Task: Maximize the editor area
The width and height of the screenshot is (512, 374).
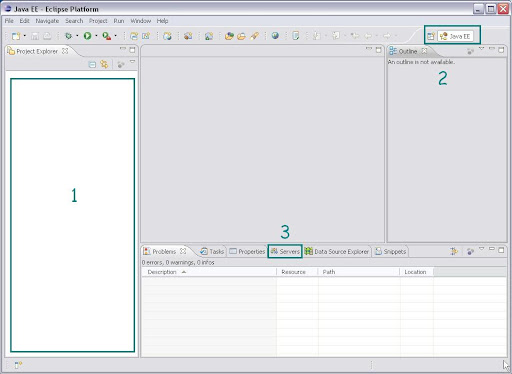Action: [x=378, y=50]
